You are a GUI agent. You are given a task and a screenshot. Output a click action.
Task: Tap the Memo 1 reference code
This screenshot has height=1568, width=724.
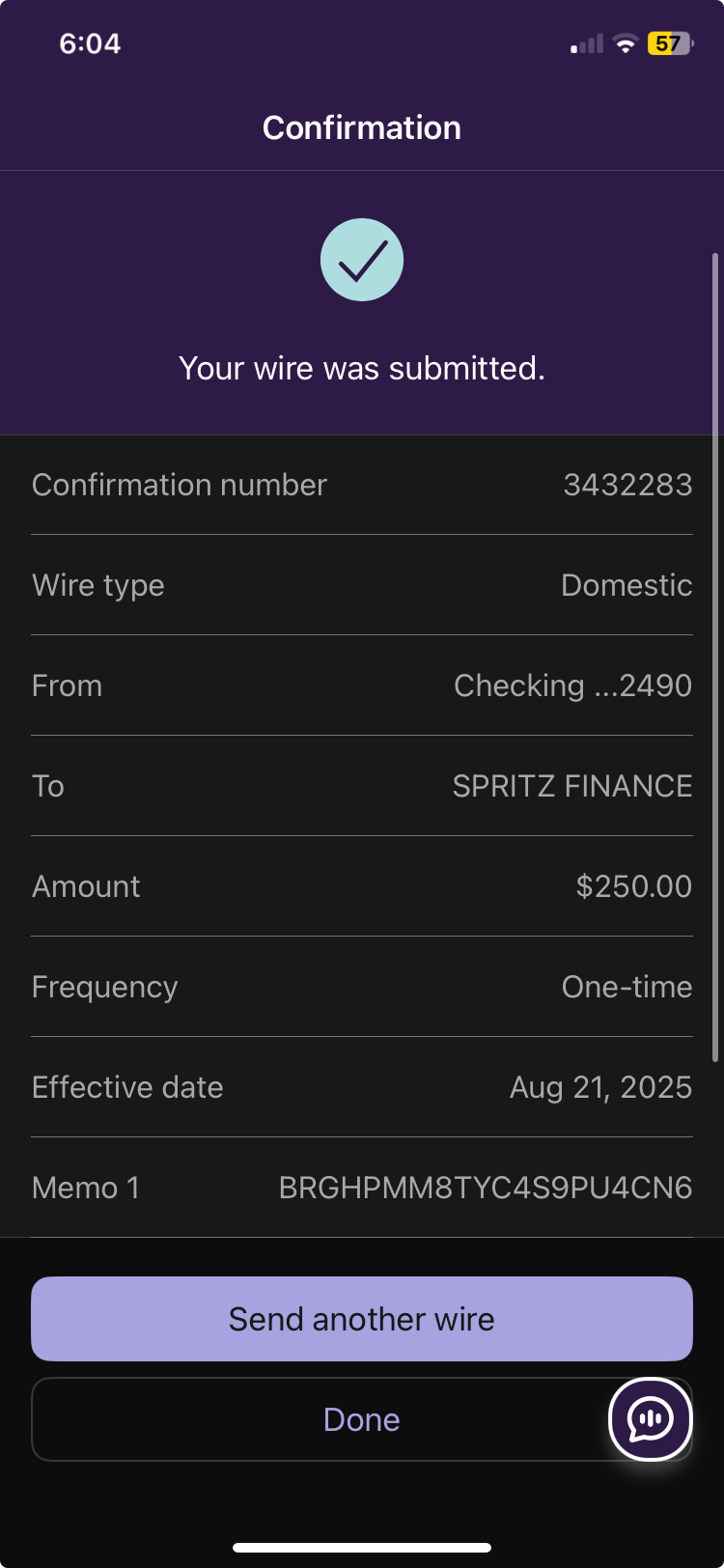click(x=486, y=1188)
